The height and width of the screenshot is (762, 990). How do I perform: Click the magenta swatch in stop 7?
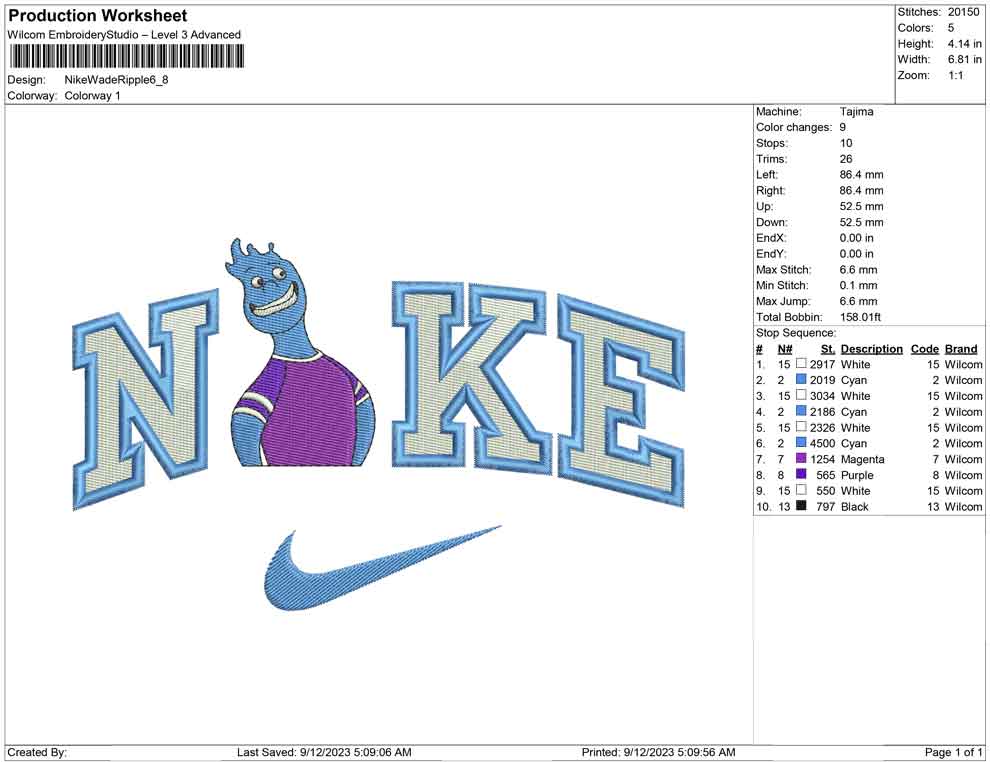pyautogui.click(x=801, y=458)
